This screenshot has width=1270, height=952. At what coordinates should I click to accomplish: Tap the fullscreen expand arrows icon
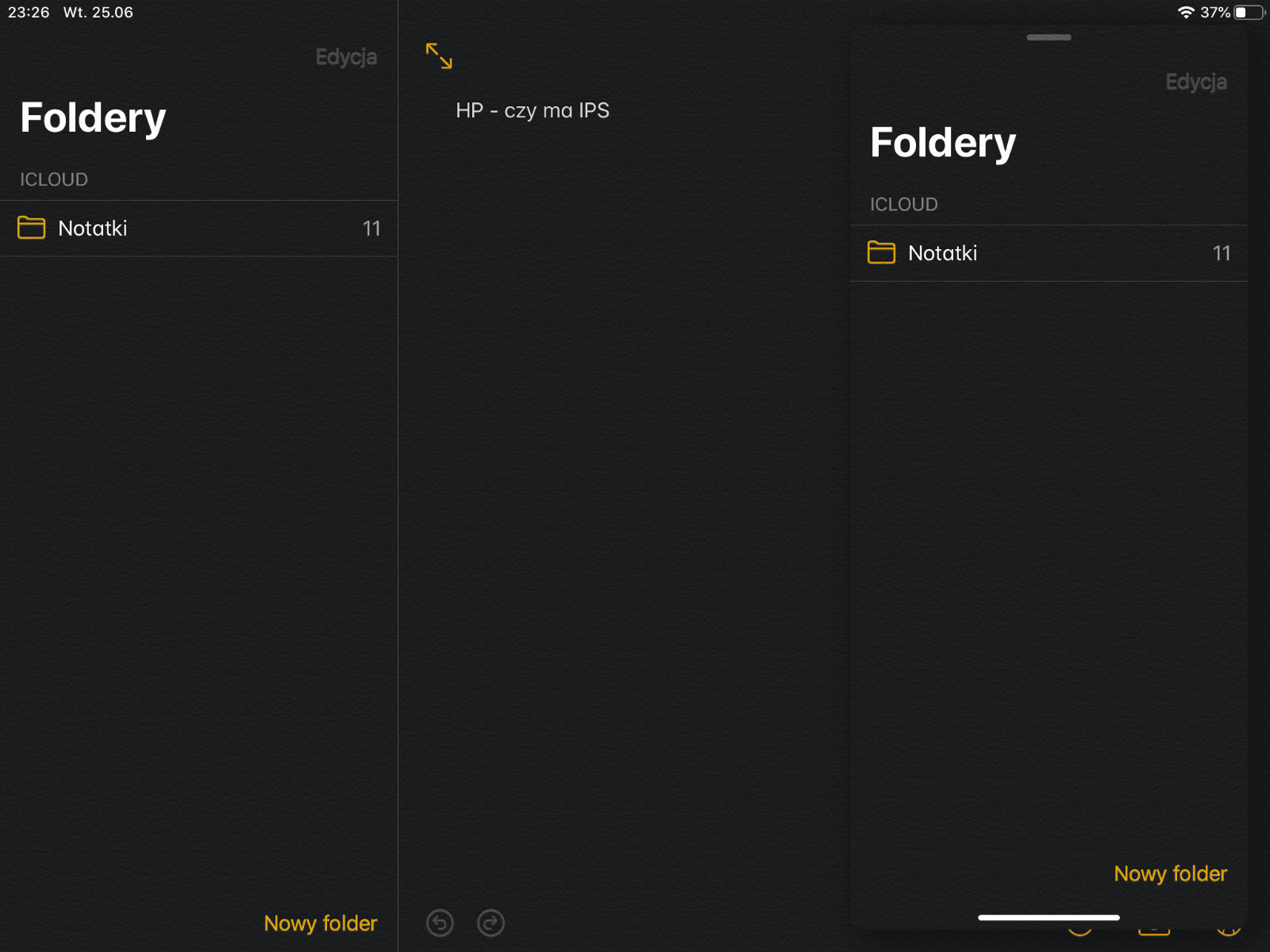coord(439,56)
